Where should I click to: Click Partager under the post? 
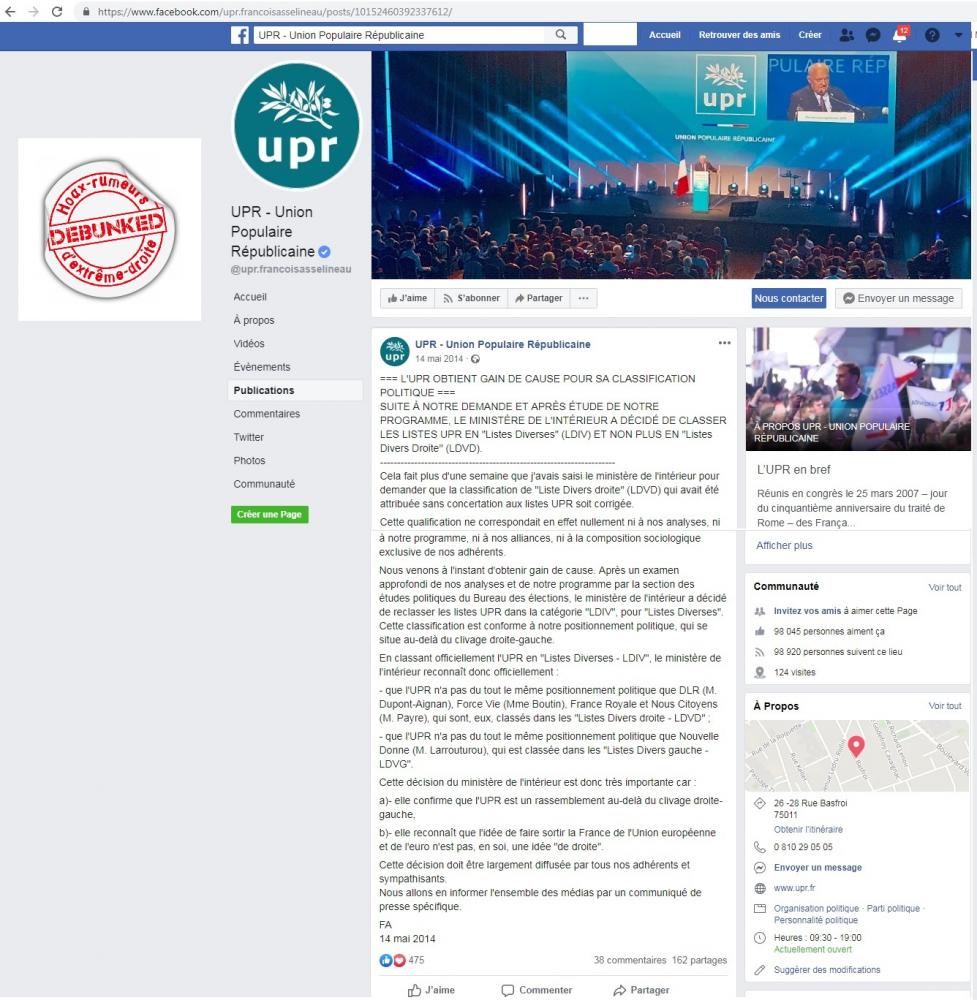click(x=641, y=990)
